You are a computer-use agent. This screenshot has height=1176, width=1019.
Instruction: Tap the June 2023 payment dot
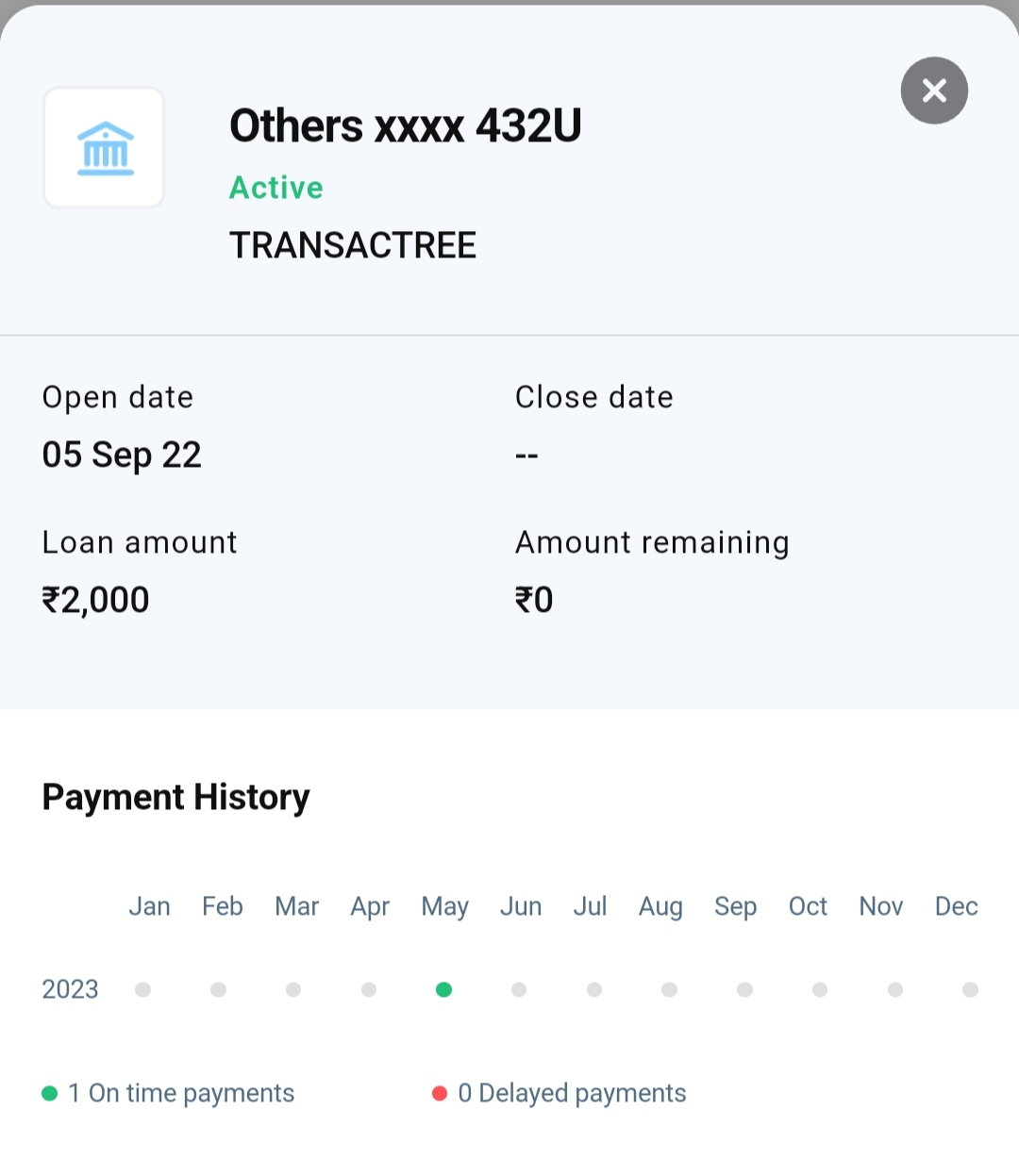519,989
